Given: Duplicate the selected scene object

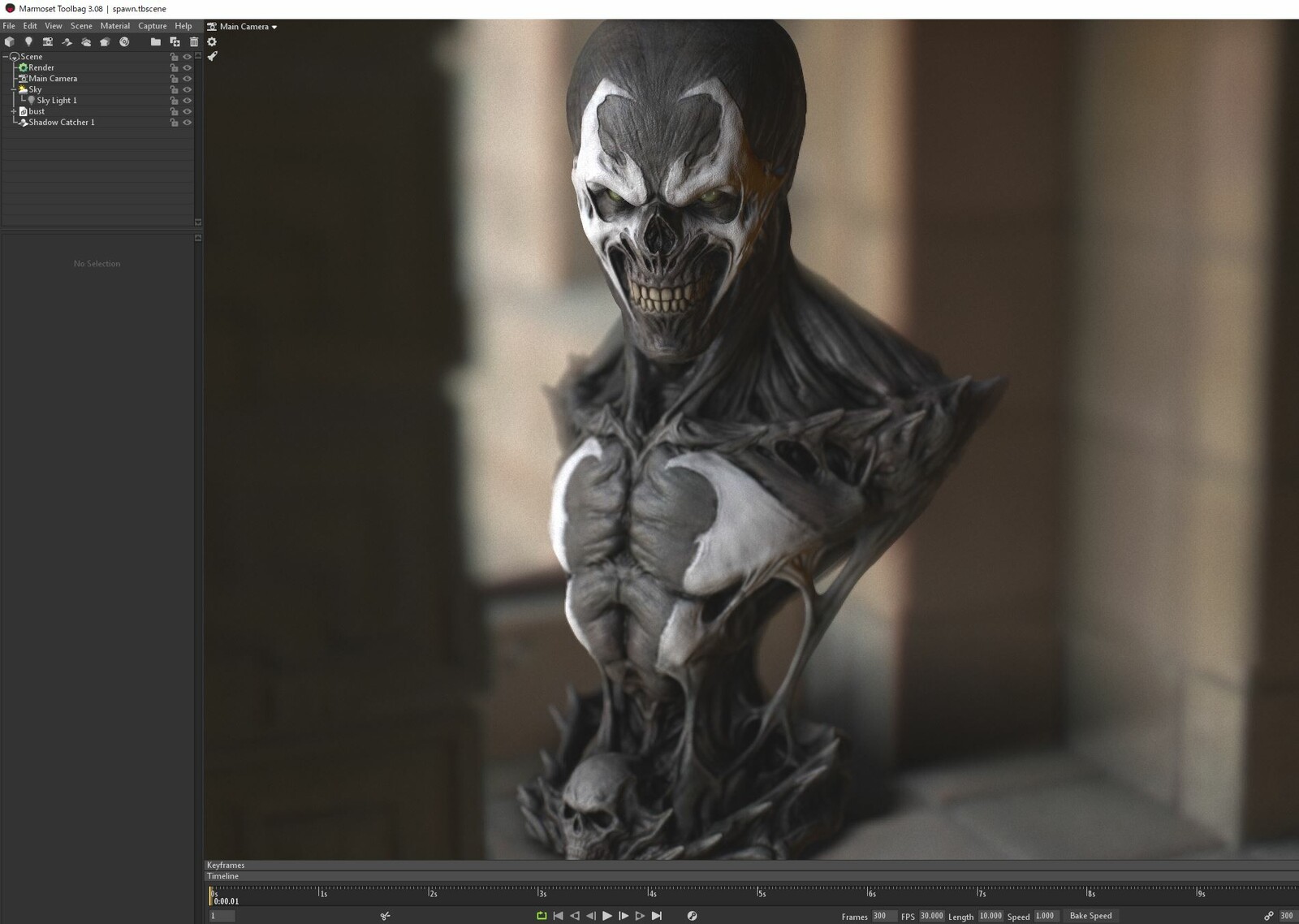Looking at the screenshot, I should 175,41.
